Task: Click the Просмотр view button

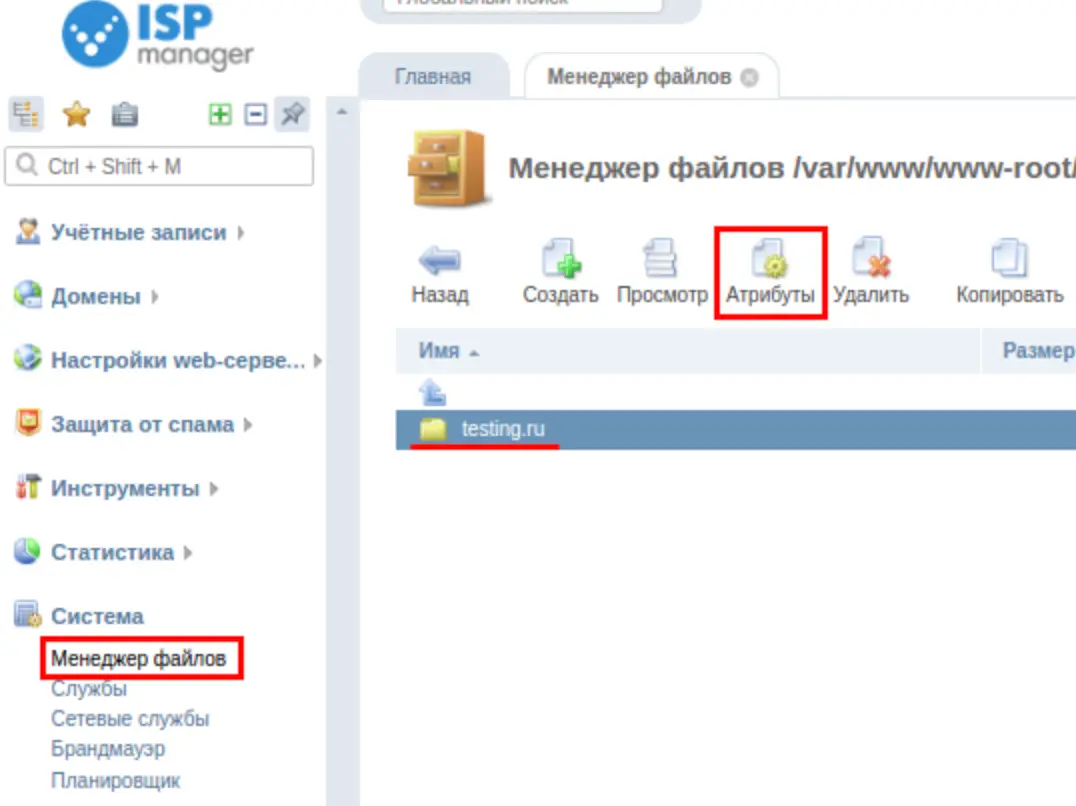Action: (662, 273)
